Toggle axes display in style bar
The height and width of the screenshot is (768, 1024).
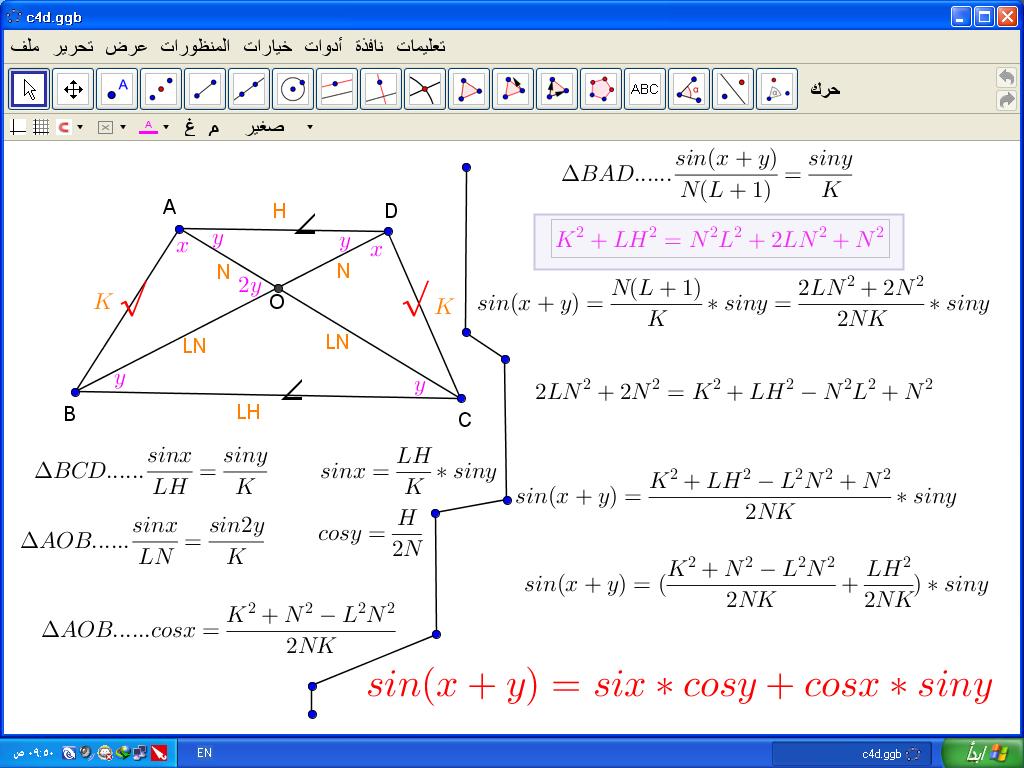pyautogui.click(x=18, y=127)
